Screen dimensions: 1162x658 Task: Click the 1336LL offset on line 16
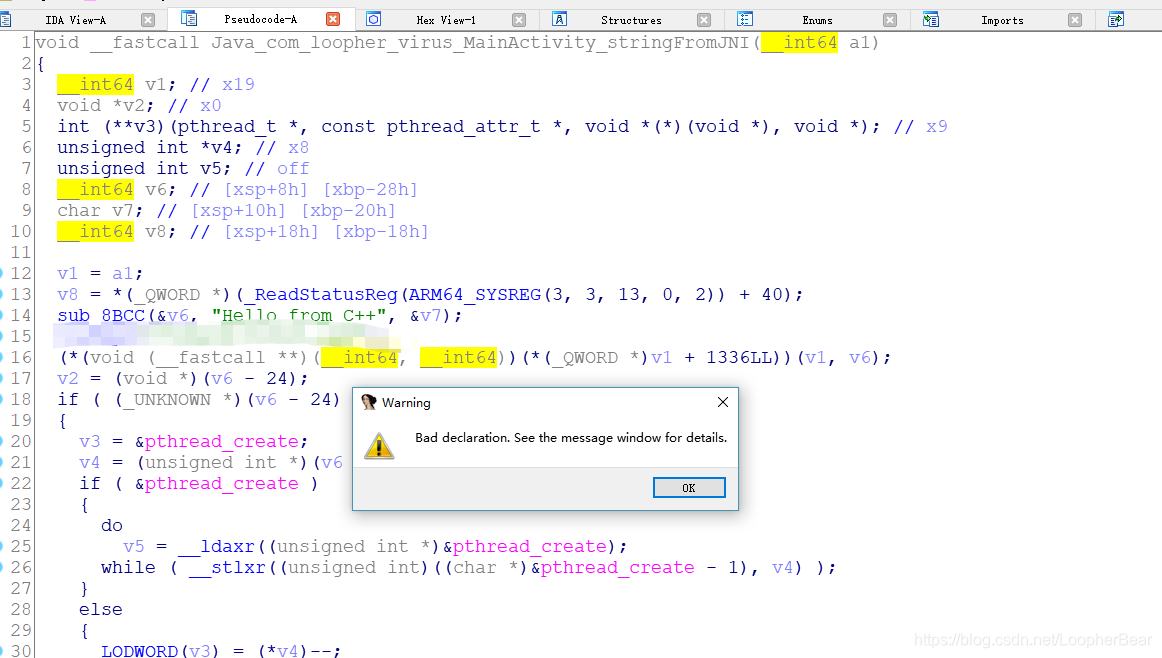pyautogui.click(x=739, y=358)
